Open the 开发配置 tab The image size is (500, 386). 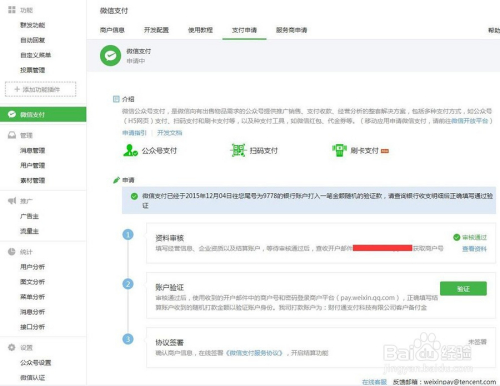156,30
